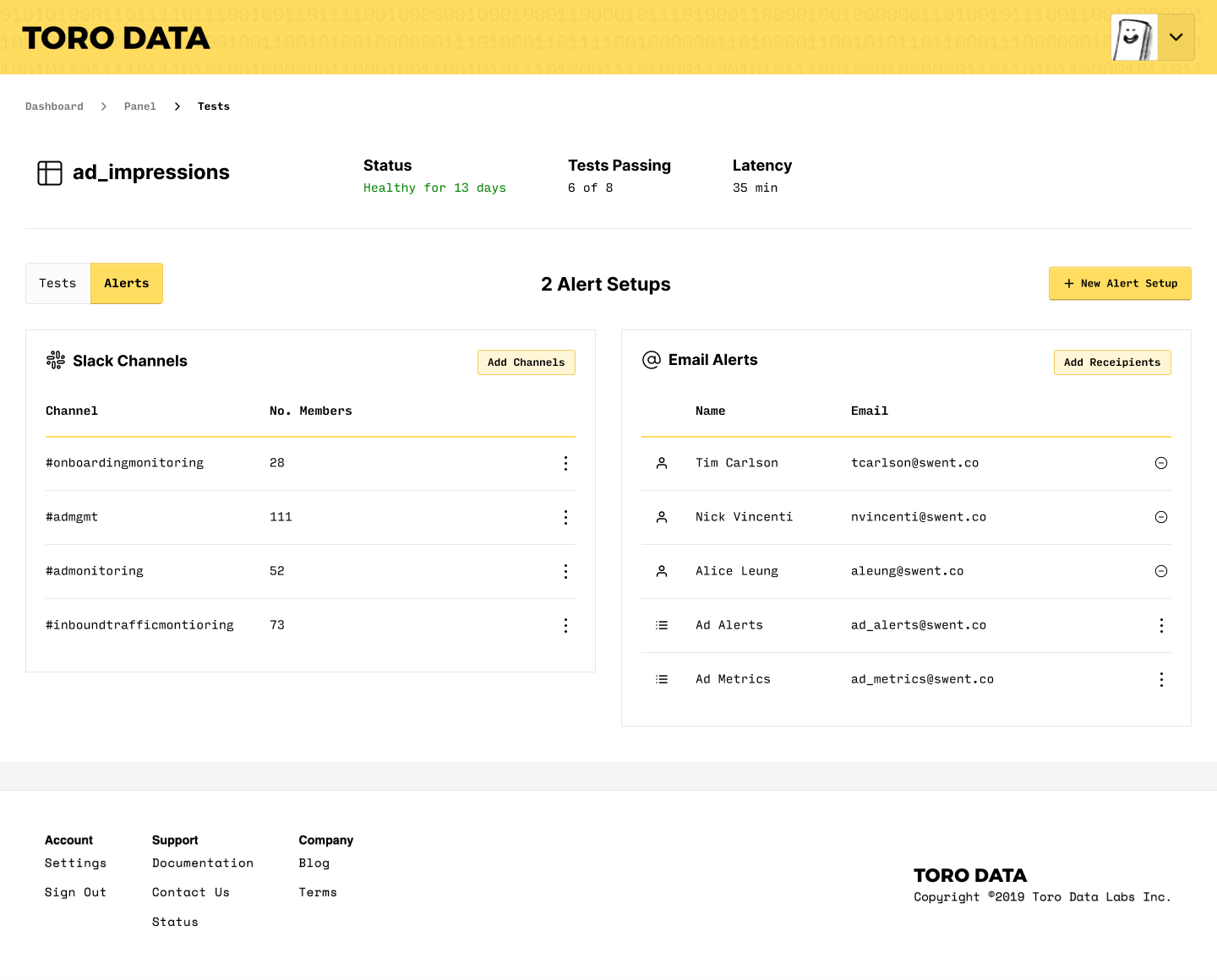Remove Tim Carlson from email alerts
The height and width of the screenshot is (980, 1217).
tap(1161, 463)
